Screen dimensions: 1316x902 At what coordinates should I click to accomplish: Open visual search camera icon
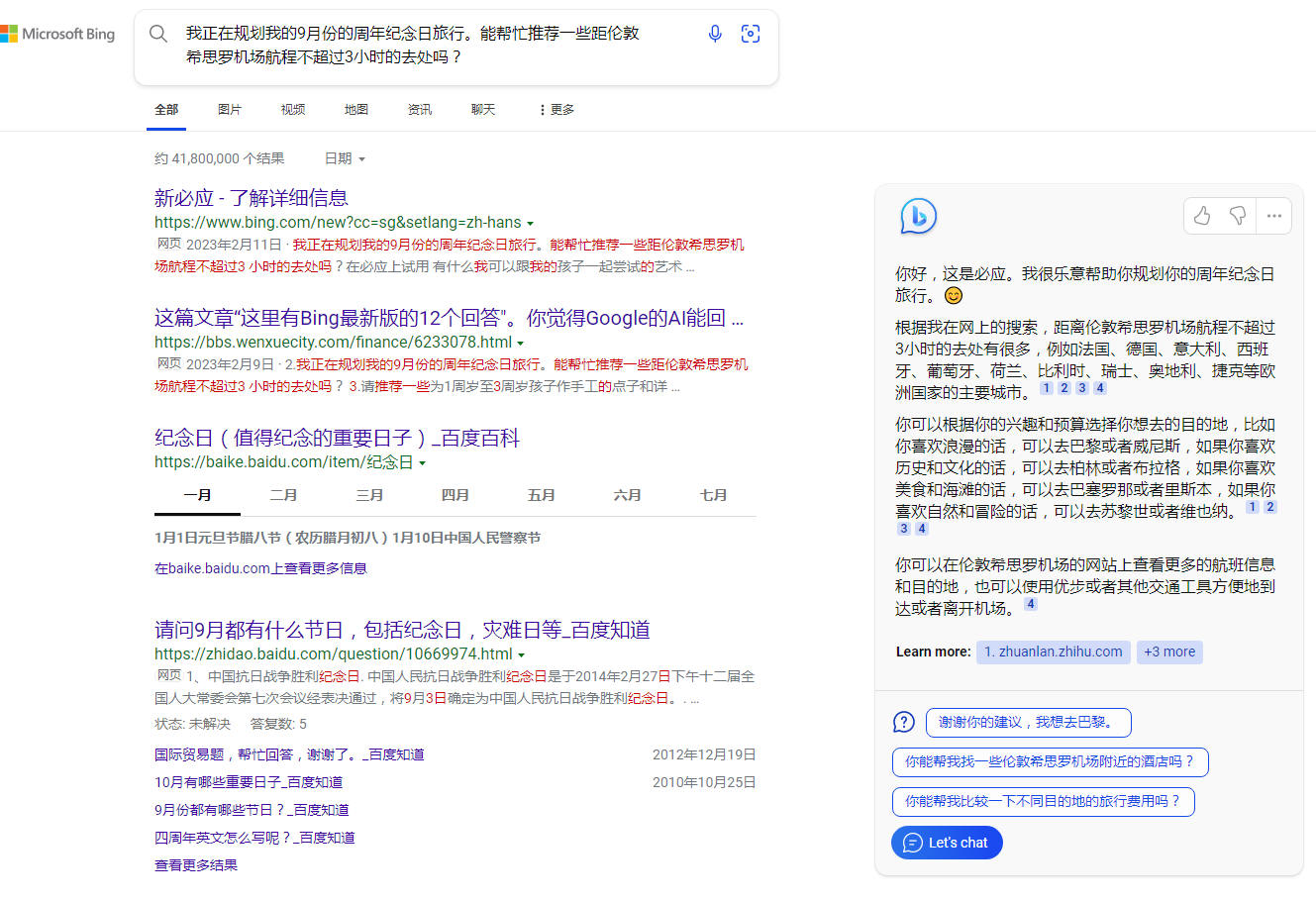click(751, 34)
